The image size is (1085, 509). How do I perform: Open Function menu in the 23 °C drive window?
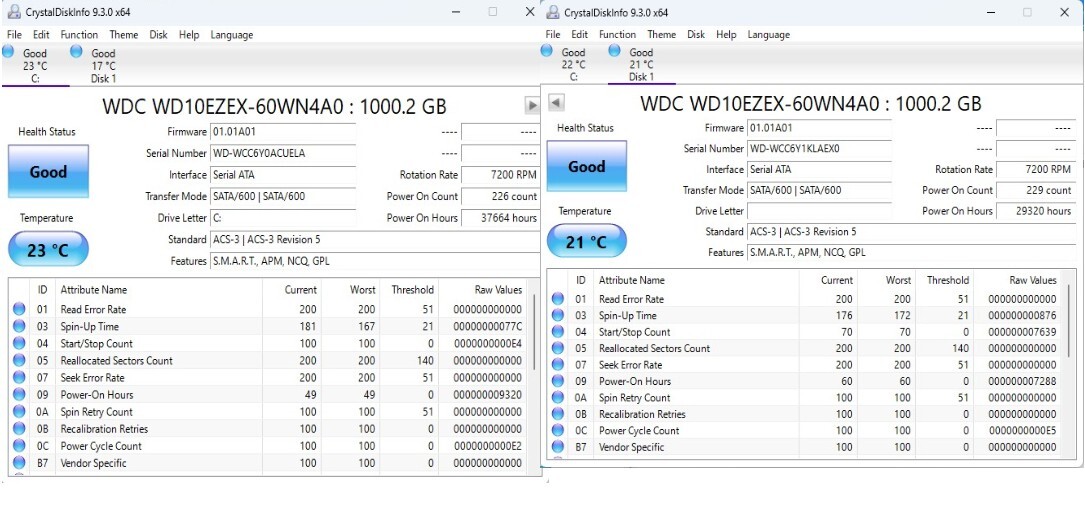click(79, 35)
